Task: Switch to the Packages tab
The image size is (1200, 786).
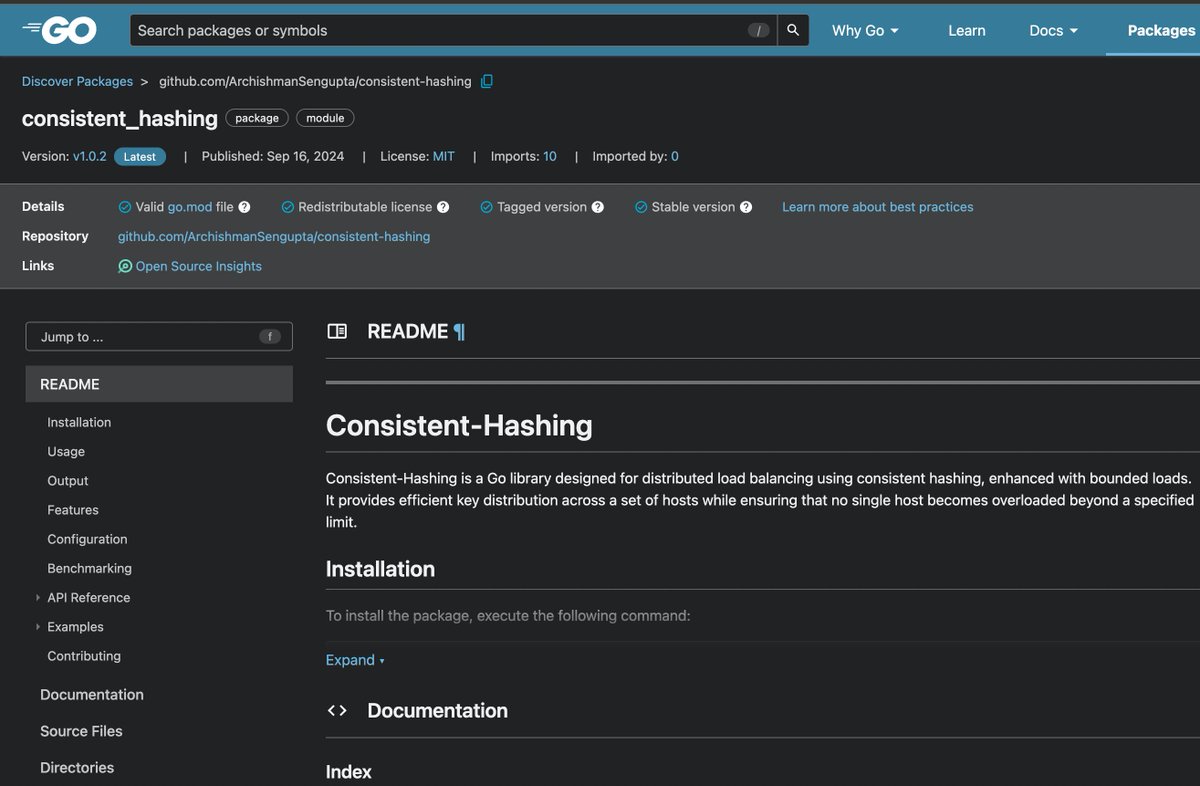Action: click(x=1162, y=30)
